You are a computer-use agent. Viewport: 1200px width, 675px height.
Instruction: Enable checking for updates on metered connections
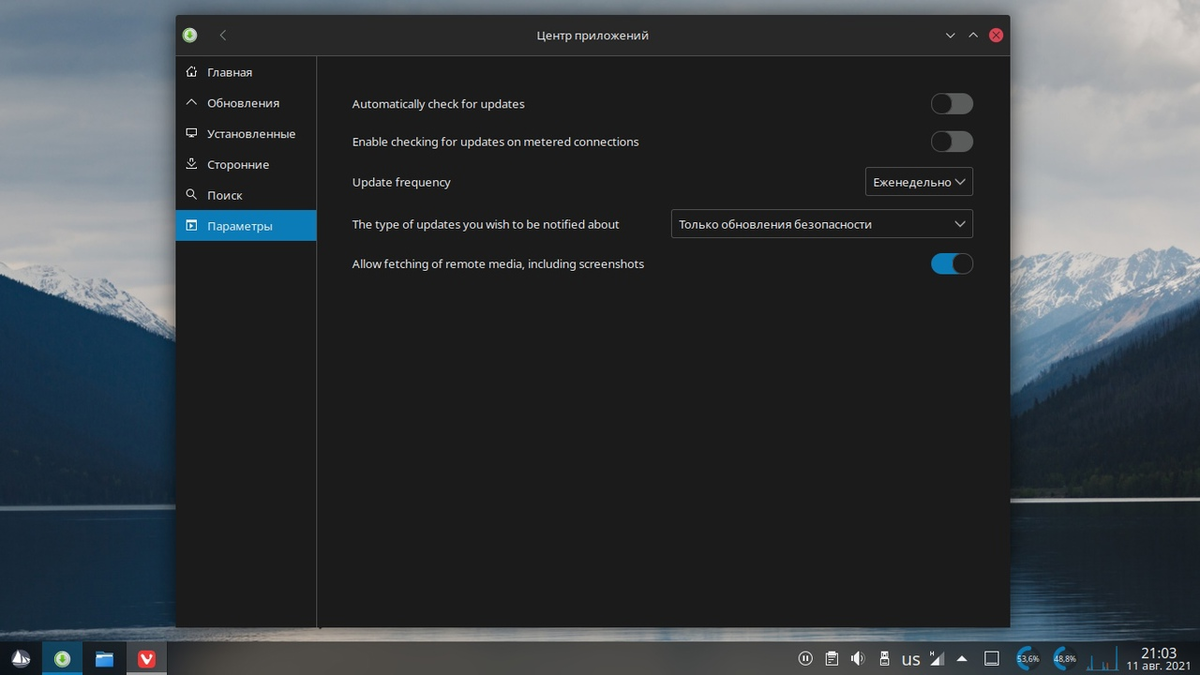coord(951,141)
